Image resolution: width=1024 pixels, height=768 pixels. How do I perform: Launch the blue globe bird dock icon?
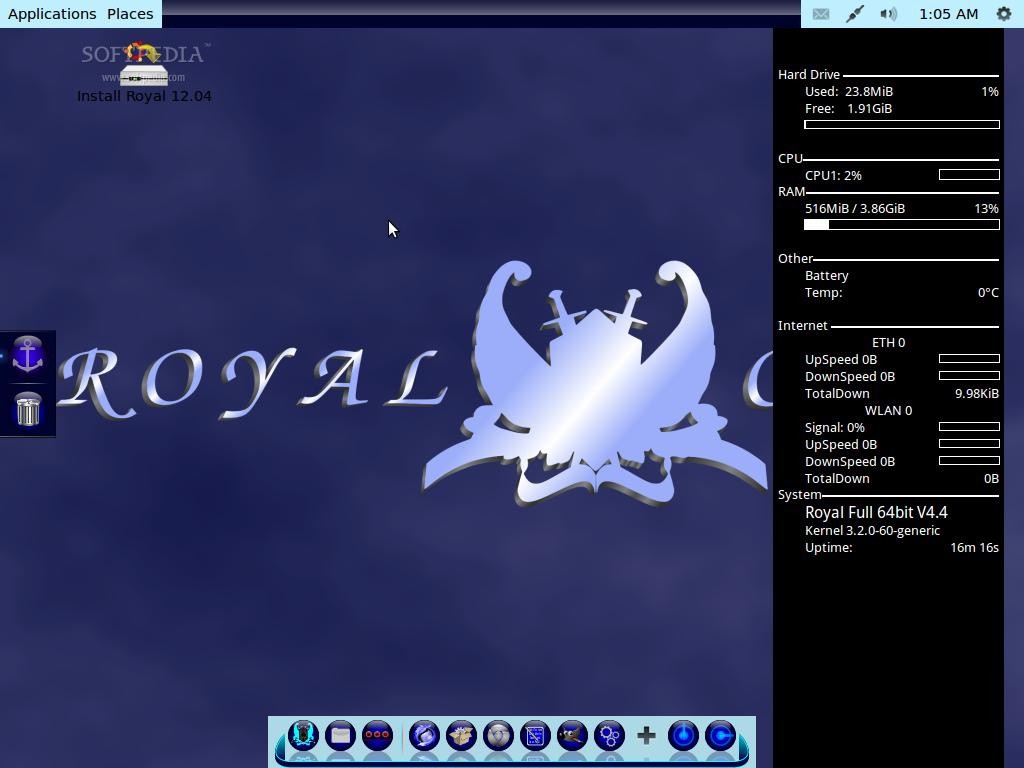[424, 735]
